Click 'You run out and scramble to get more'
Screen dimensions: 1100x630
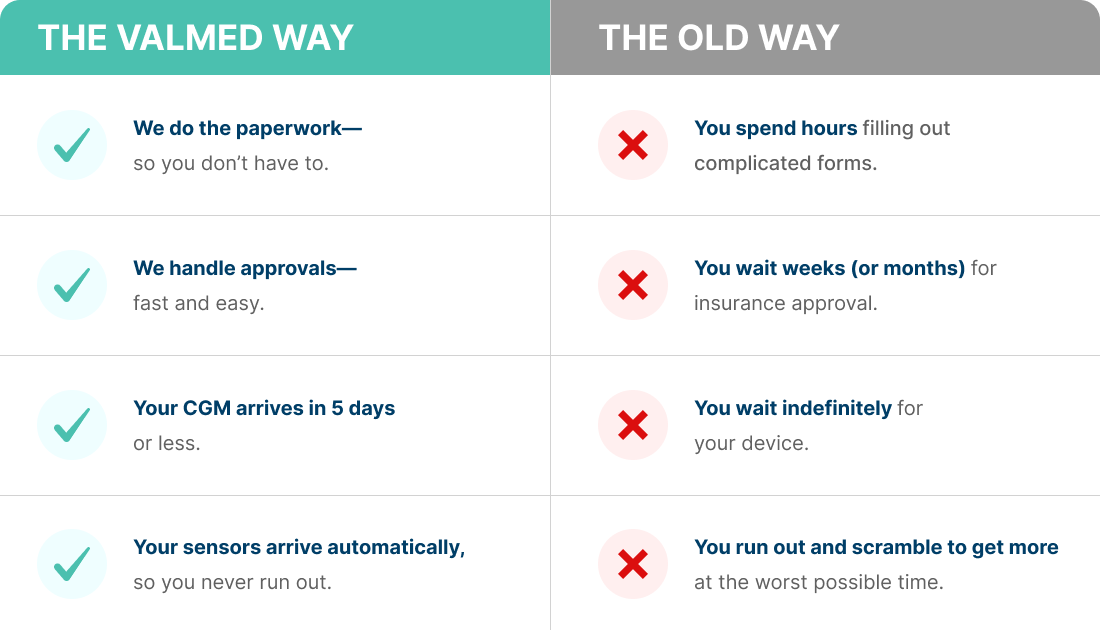click(x=876, y=547)
